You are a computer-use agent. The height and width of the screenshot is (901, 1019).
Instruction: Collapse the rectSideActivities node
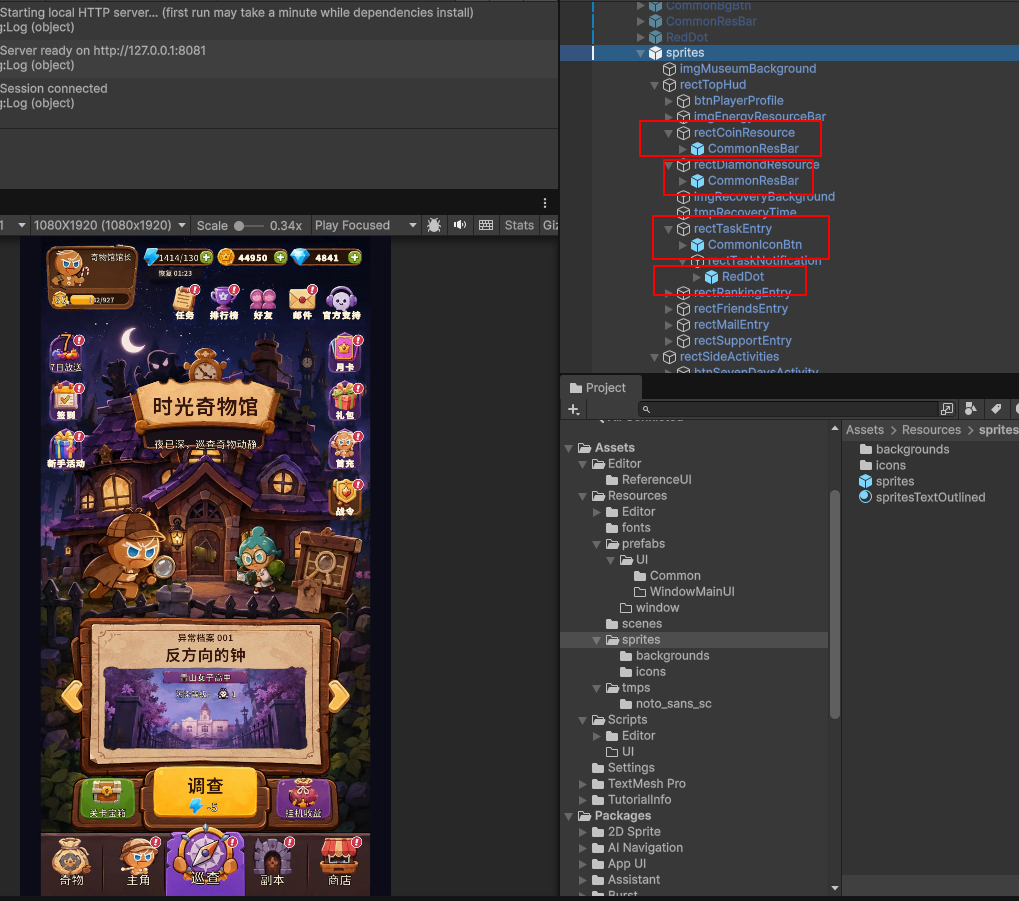pyautogui.click(x=654, y=357)
